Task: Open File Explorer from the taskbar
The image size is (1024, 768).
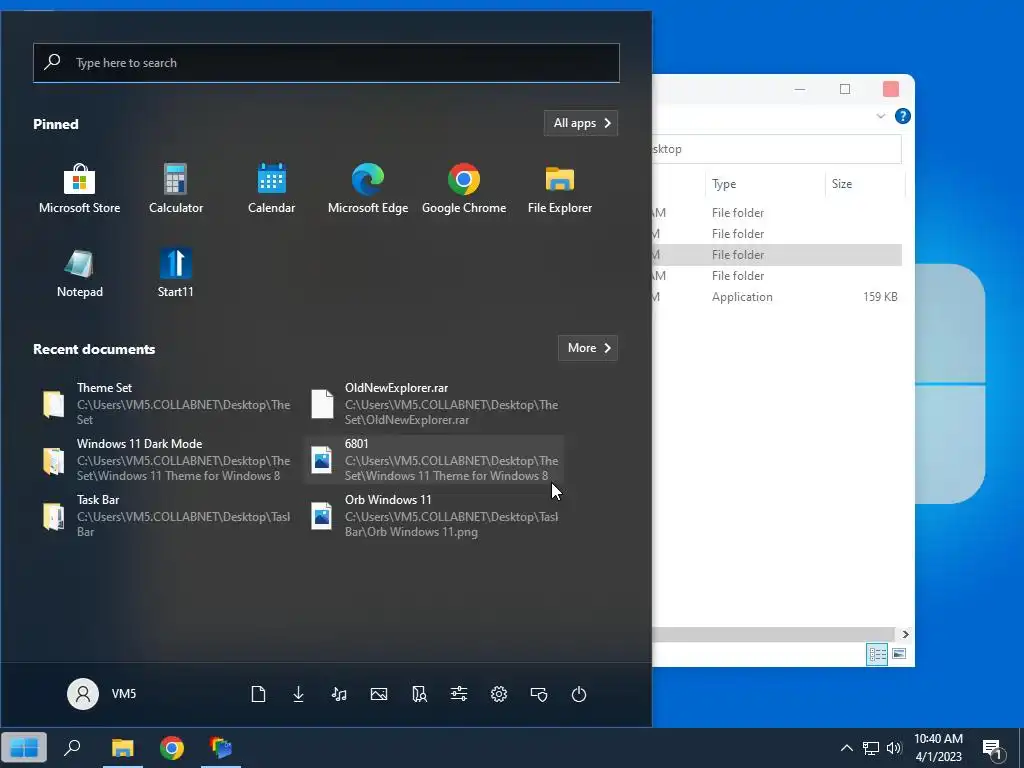Action: coord(123,748)
